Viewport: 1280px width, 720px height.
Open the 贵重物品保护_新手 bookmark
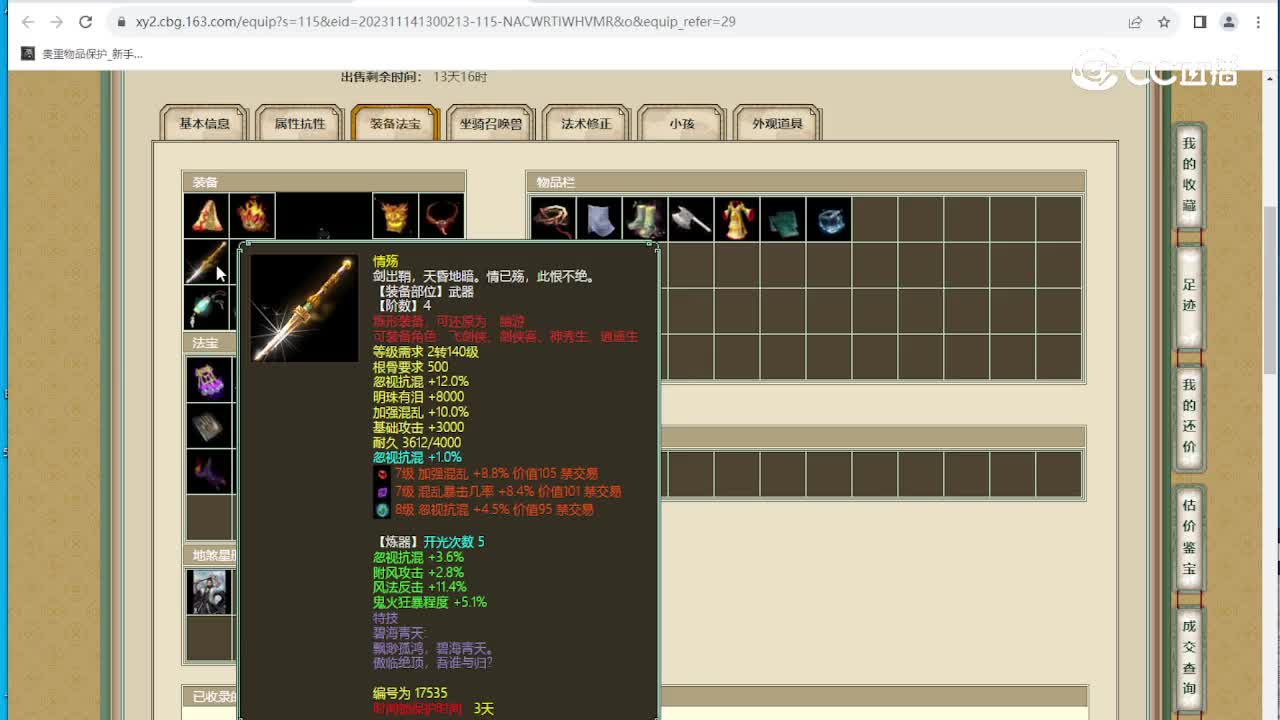click(83, 54)
